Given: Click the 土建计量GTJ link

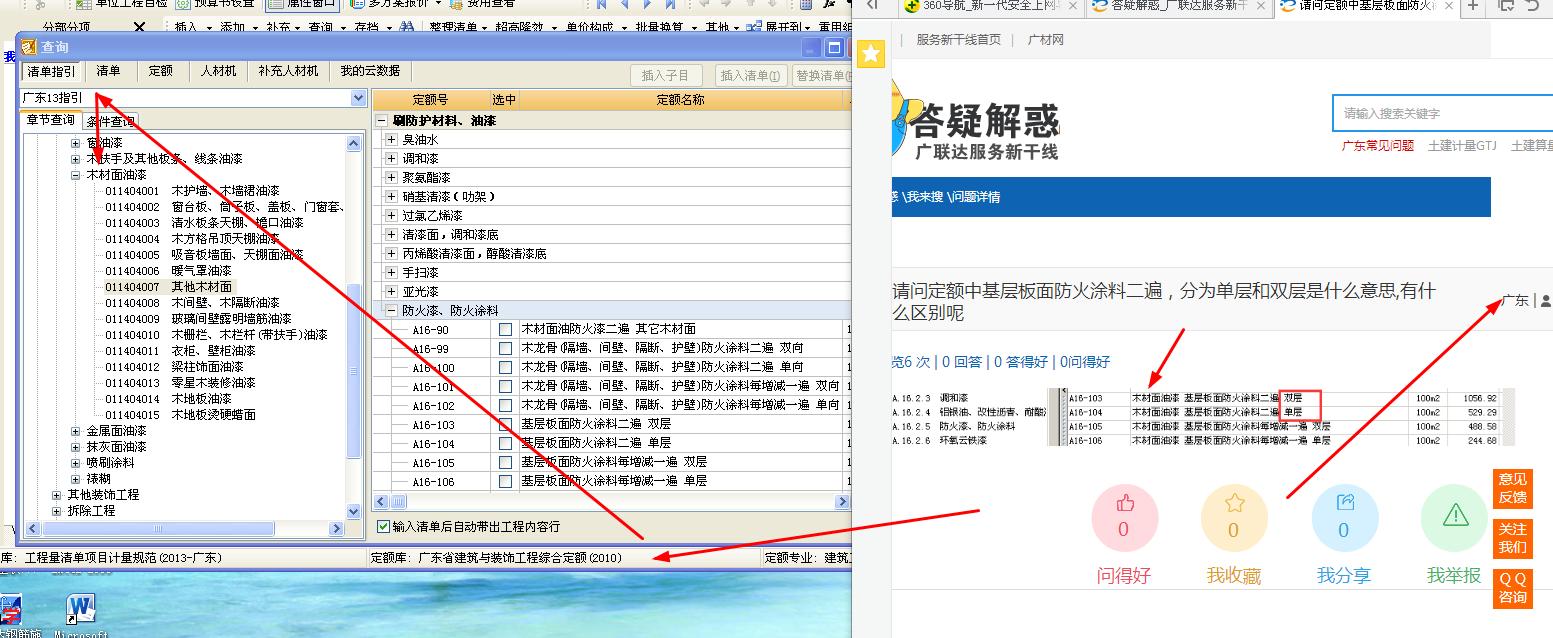Looking at the screenshot, I should (x=1462, y=145).
